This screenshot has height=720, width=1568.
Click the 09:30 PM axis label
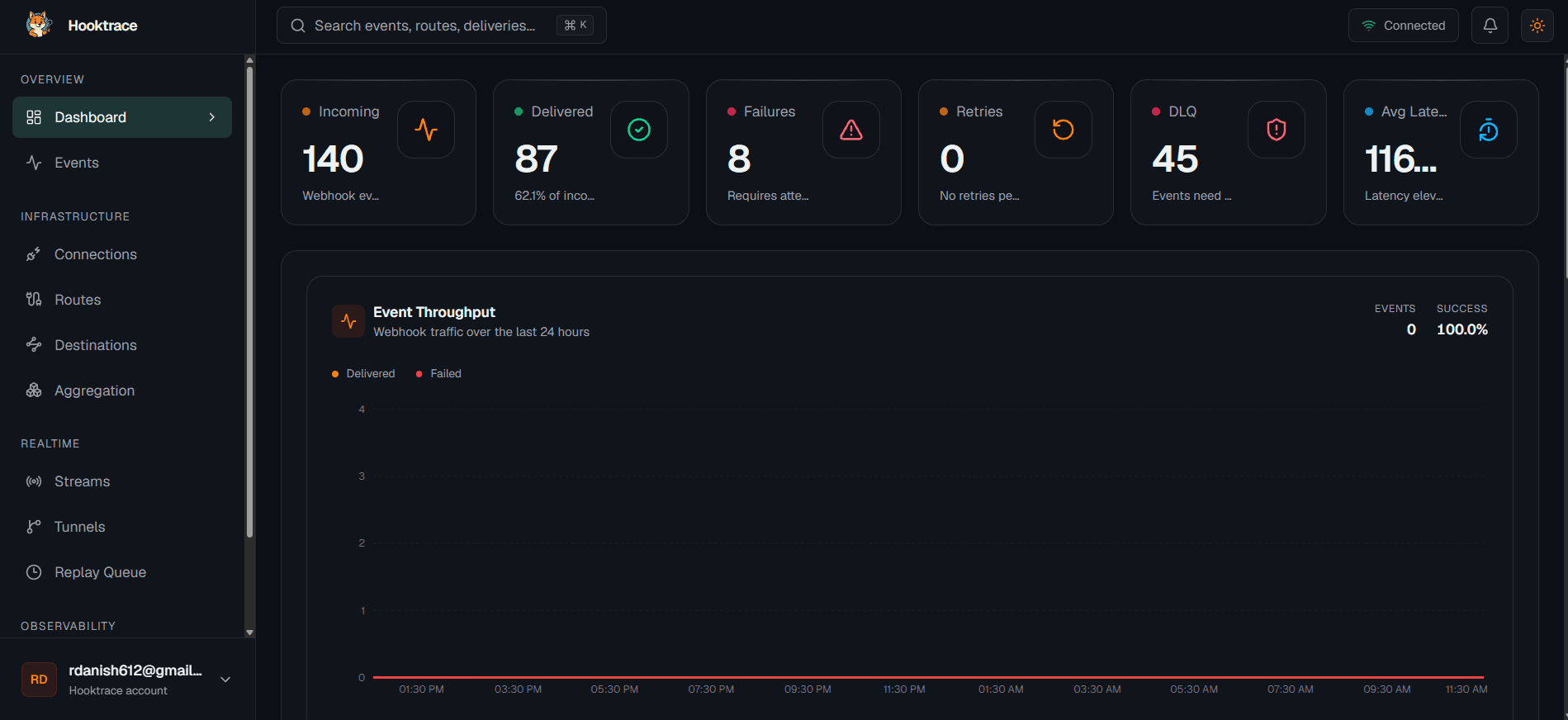(808, 689)
